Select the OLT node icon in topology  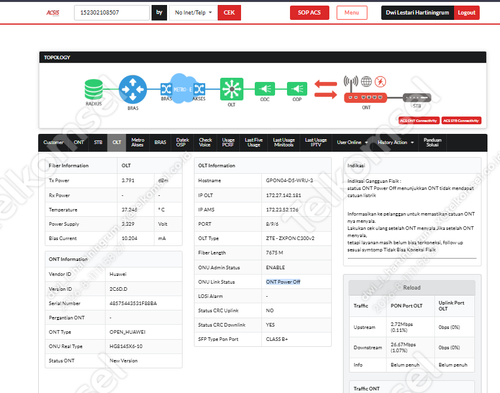click(x=232, y=89)
